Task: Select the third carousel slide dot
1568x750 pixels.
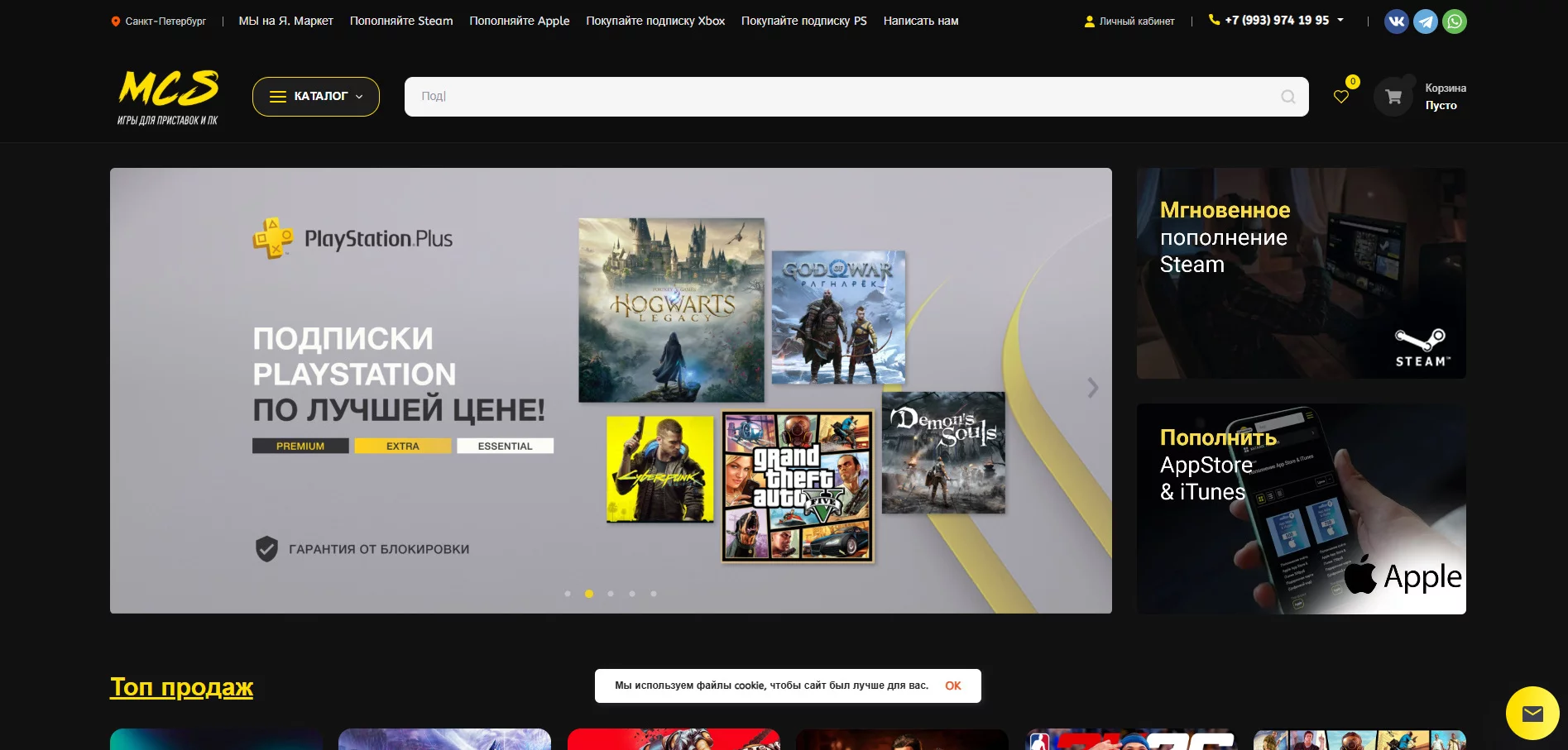Action: 611,594
